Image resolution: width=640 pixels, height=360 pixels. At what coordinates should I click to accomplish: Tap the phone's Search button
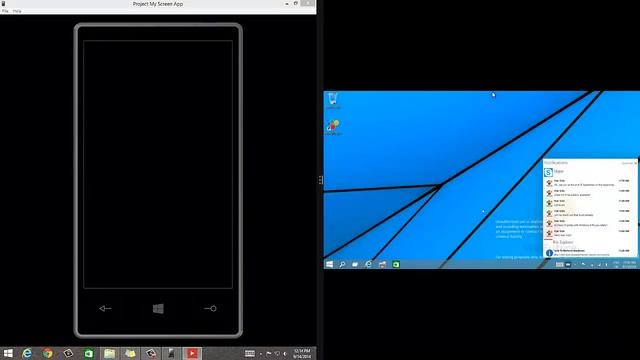211,309
